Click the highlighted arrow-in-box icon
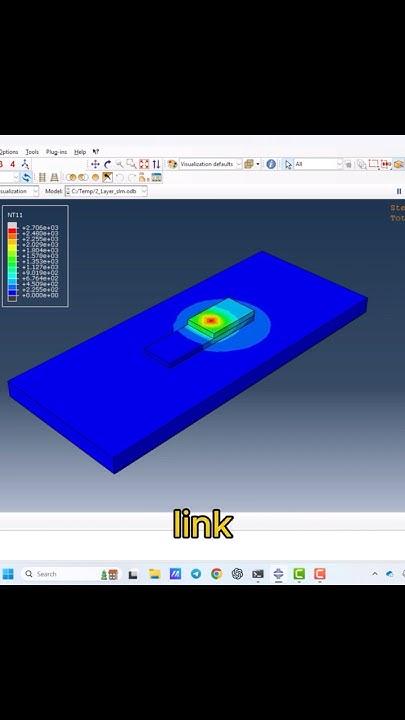 click(x=107, y=177)
